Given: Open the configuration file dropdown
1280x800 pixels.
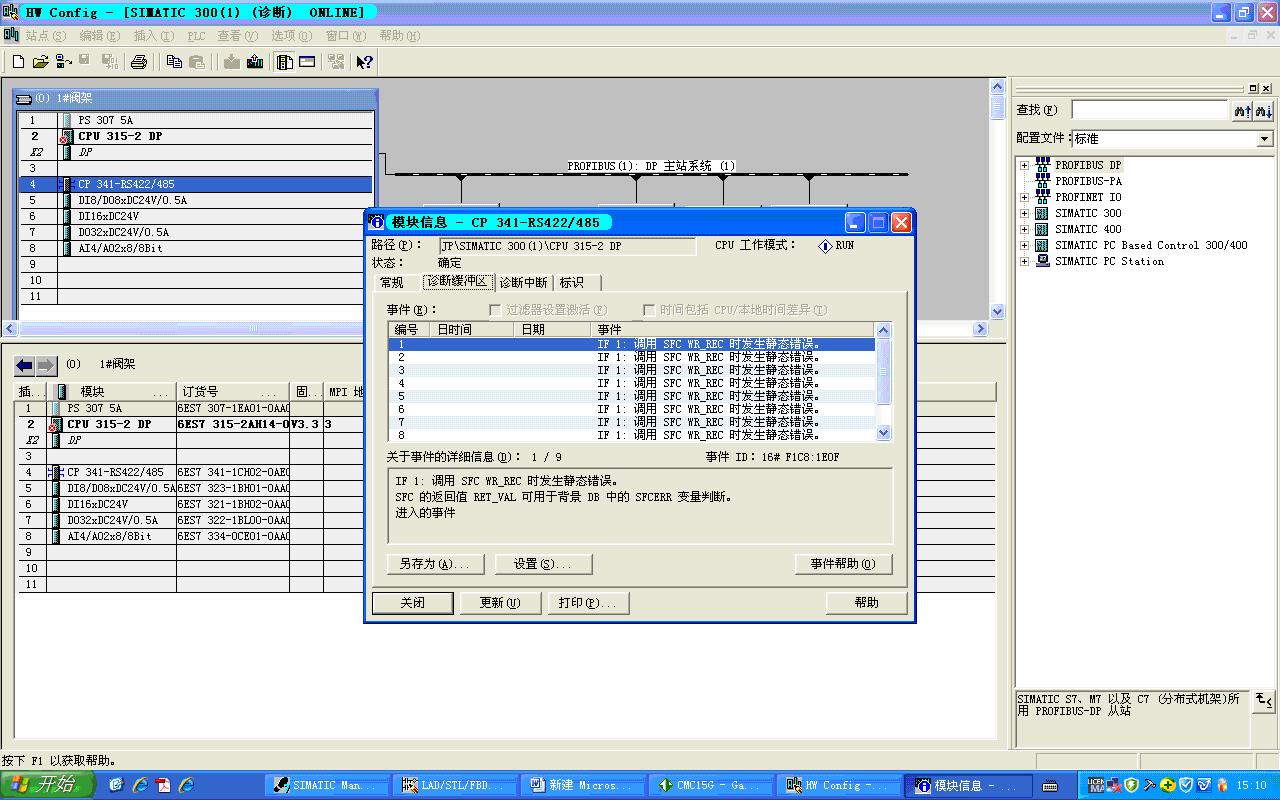Looking at the screenshot, I should (1265, 139).
